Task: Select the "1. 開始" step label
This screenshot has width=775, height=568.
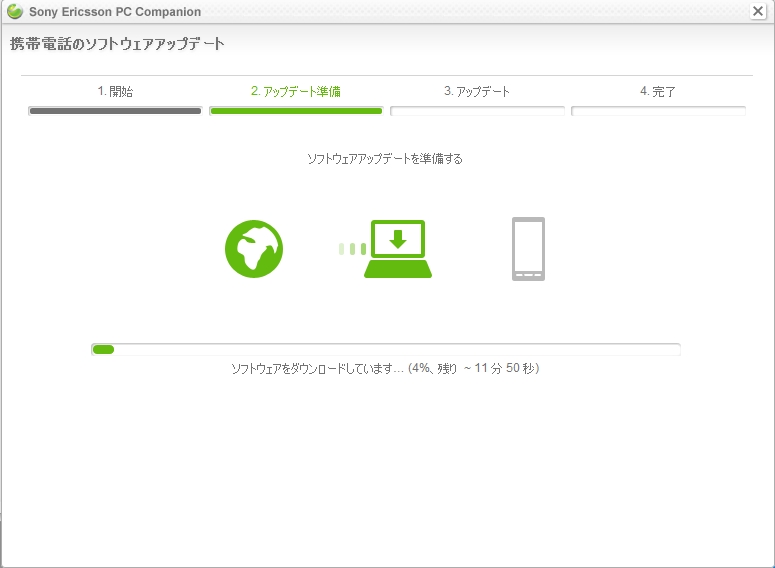Action: click(x=115, y=91)
